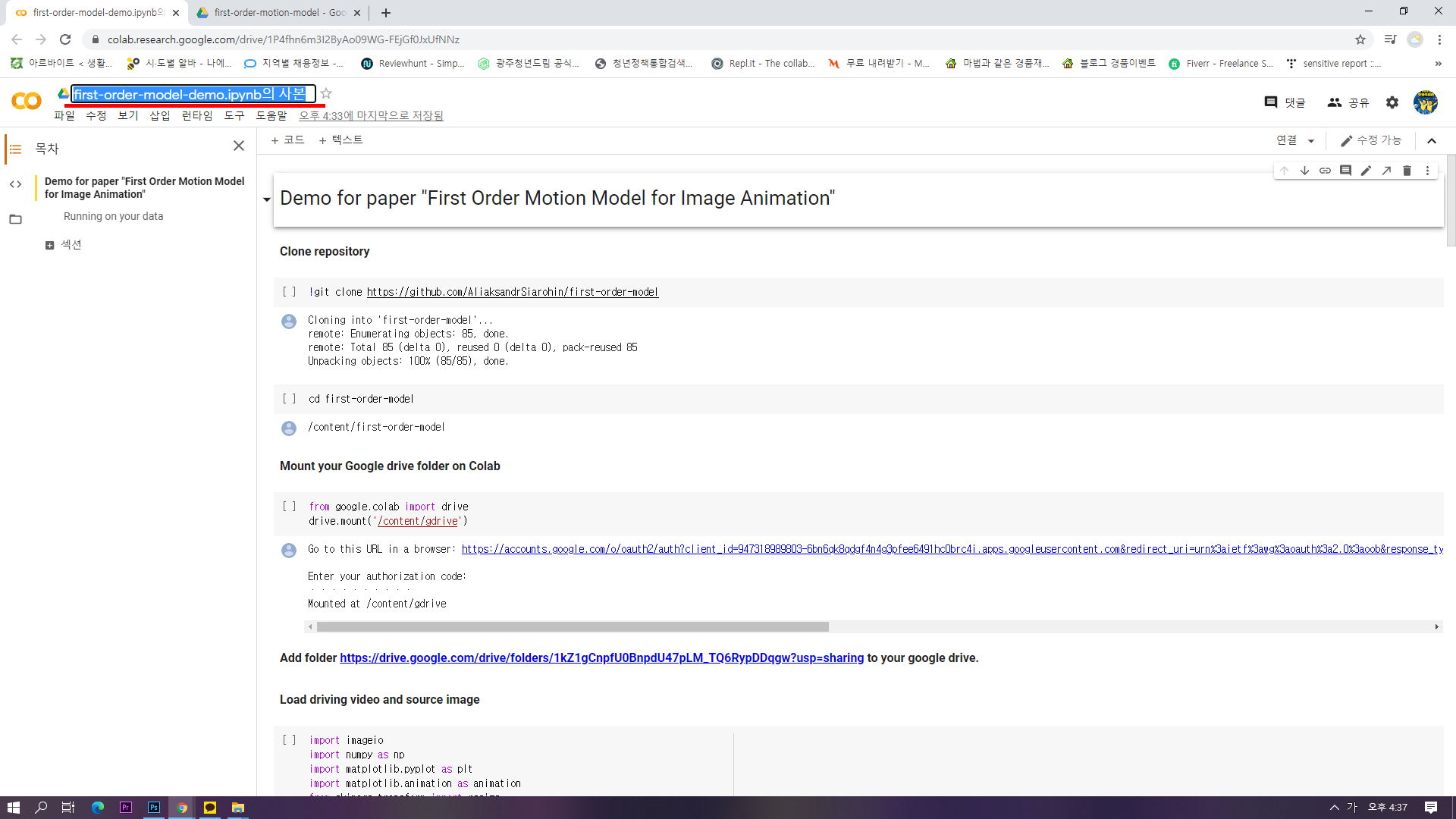Open the 연결 connect dropdown arrow

pos(1311,141)
